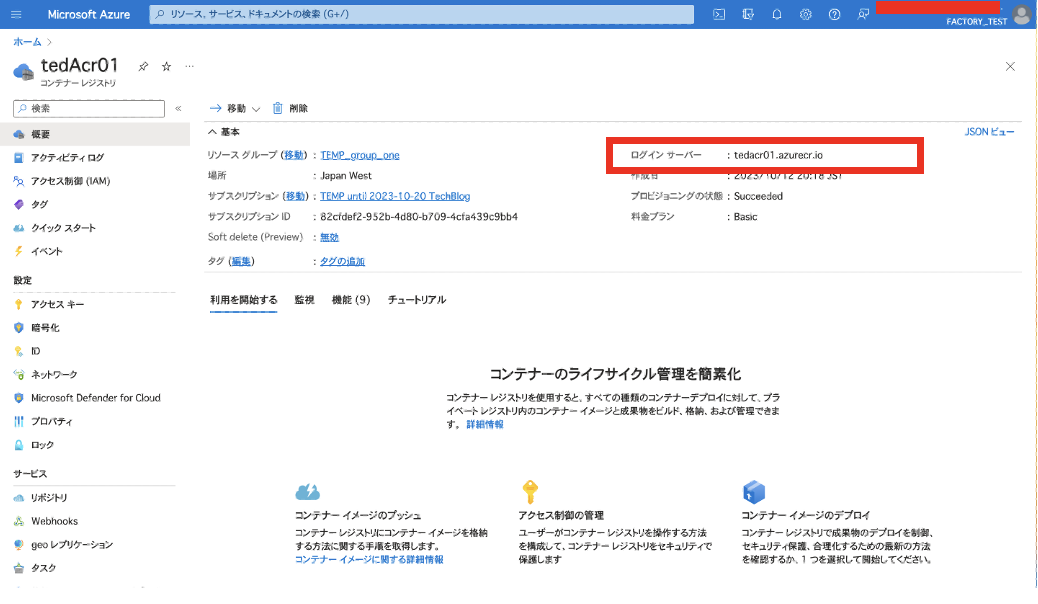The image size is (1038, 604).
Task: Open the more options ellipsis next to tedAcr01
Action: tap(189, 66)
